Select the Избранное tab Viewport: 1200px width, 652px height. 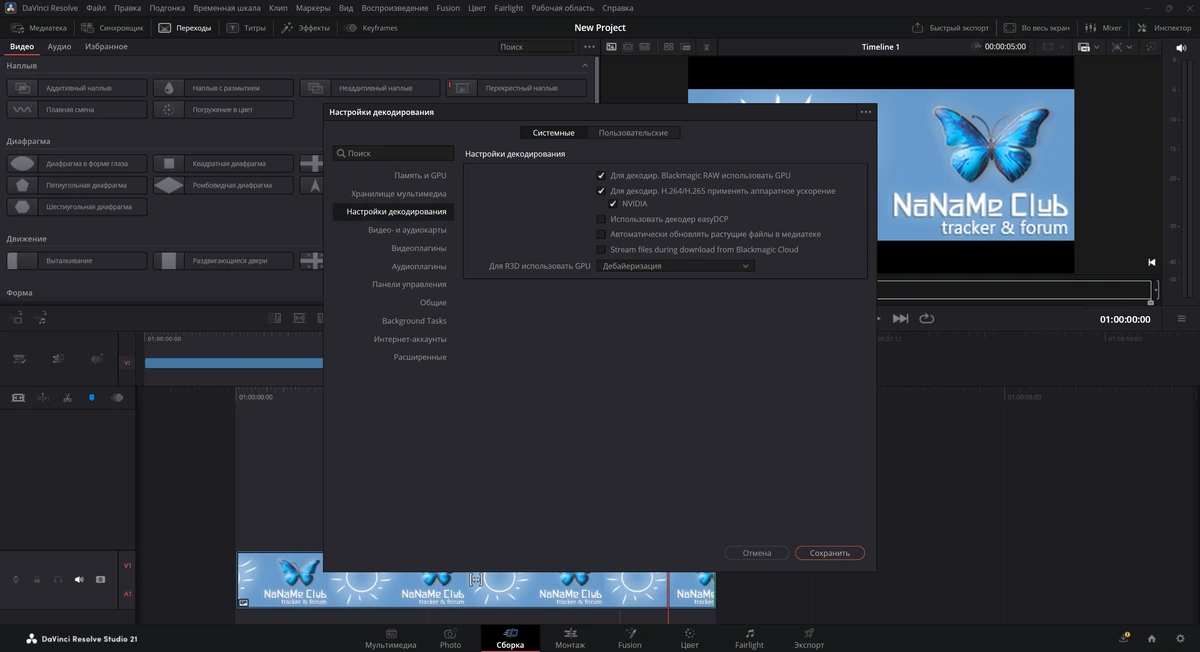coord(106,47)
